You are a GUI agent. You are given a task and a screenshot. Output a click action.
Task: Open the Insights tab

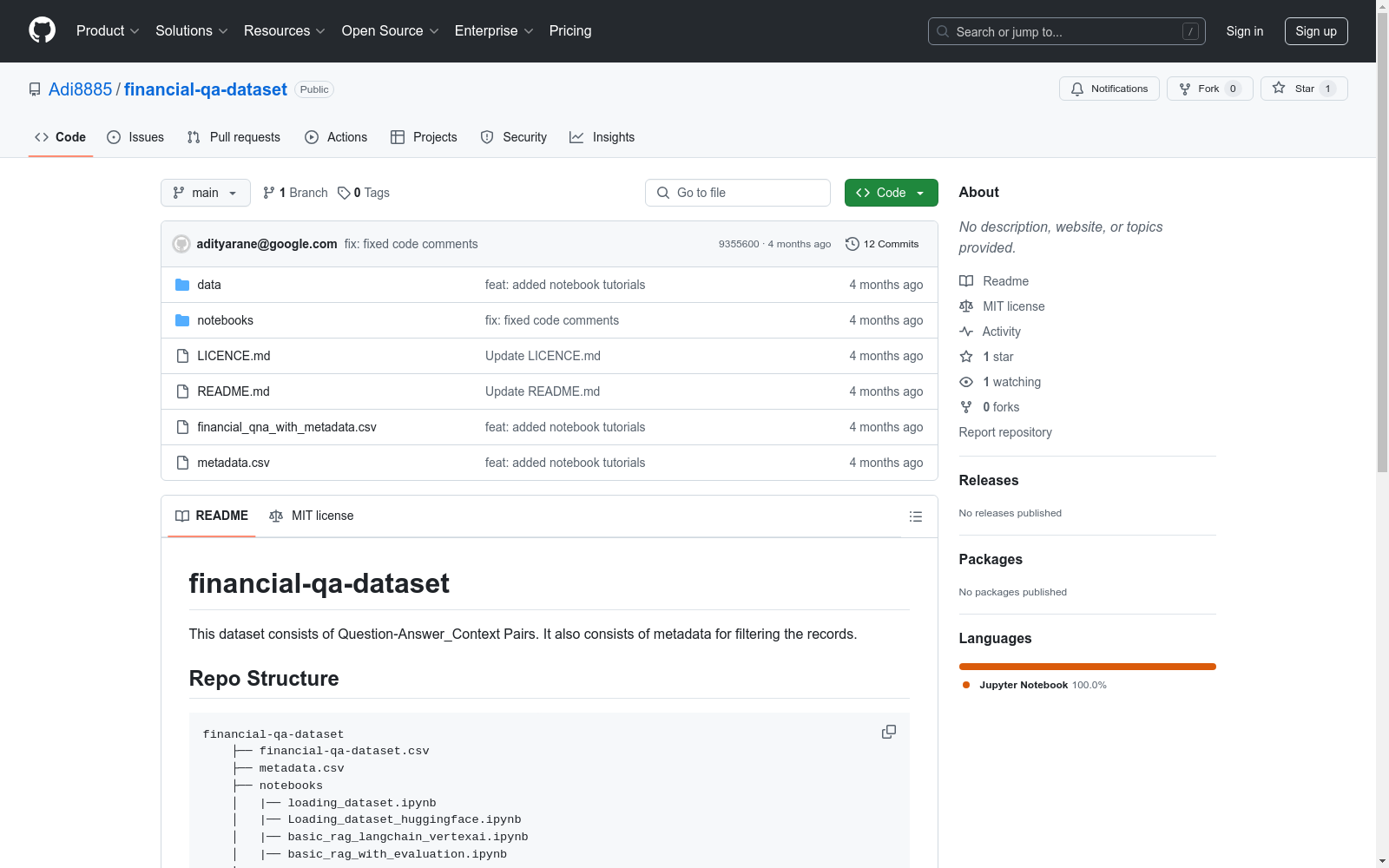602,137
